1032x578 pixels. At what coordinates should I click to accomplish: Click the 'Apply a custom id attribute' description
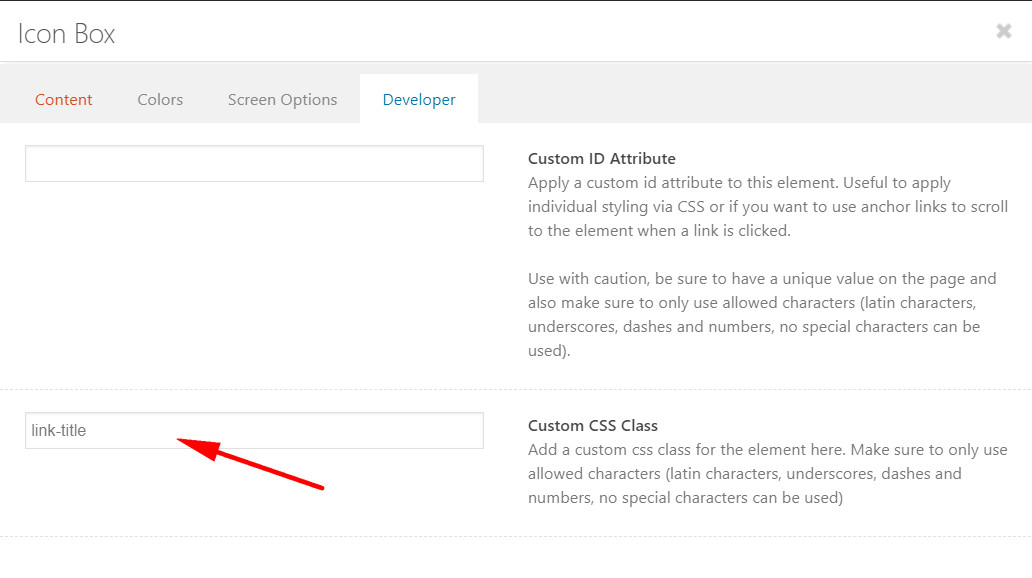coord(767,207)
